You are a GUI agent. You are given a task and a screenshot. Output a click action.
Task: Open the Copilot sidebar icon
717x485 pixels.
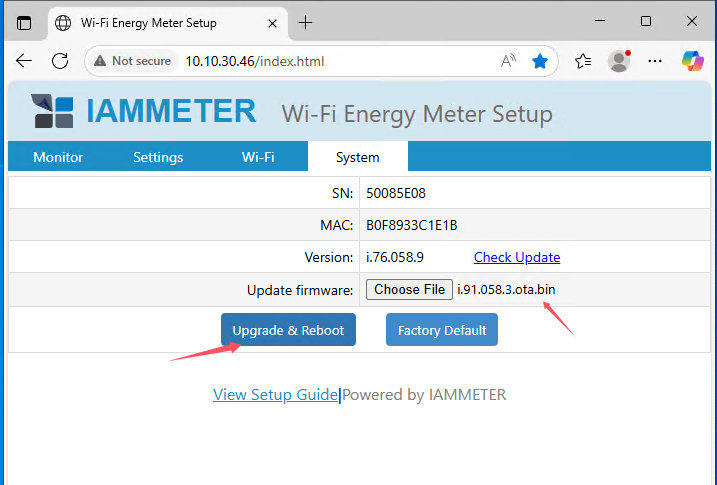pyautogui.click(x=692, y=61)
